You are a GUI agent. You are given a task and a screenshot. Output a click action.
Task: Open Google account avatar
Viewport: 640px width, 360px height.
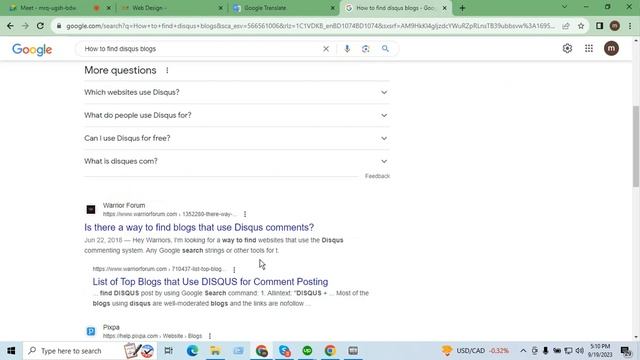point(611,49)
